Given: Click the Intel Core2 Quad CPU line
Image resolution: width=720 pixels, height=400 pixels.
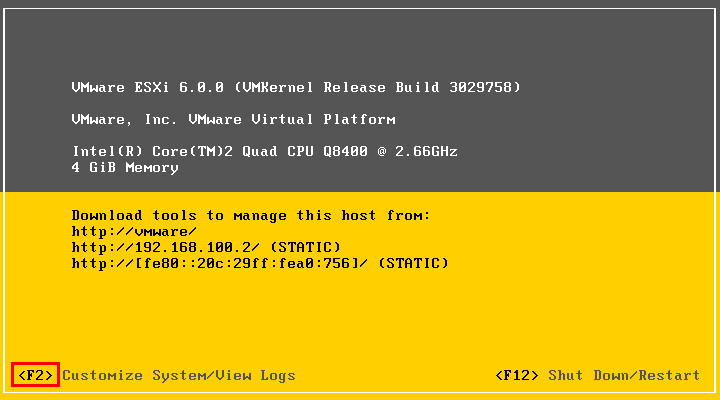Looking at the screenshot, I should tap(264, 152).
